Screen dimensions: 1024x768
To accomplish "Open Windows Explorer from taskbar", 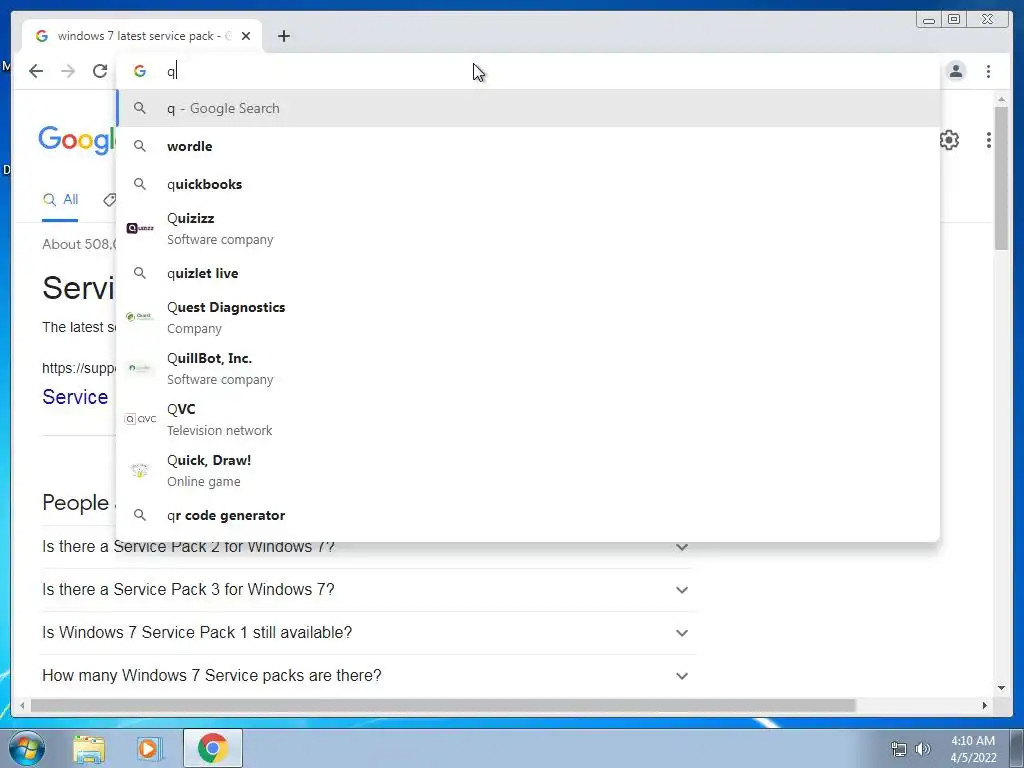I will point(89,748).
